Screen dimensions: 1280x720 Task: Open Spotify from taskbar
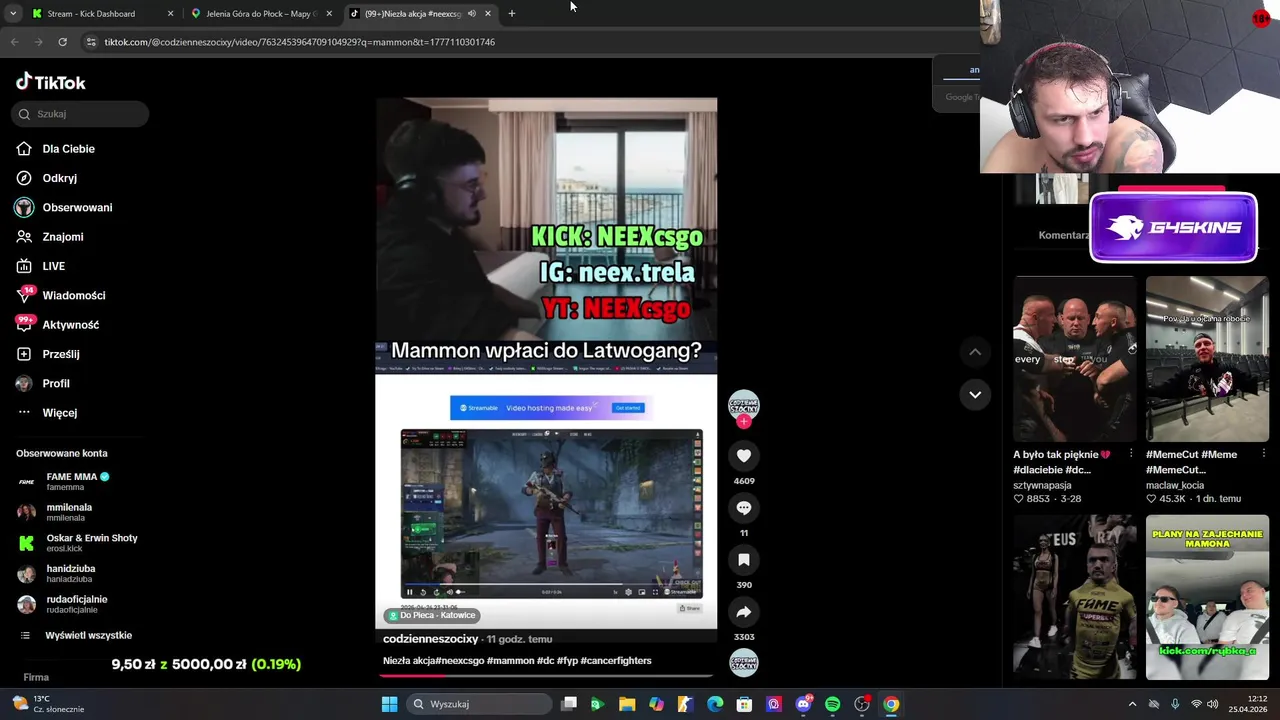coord(832,704)
